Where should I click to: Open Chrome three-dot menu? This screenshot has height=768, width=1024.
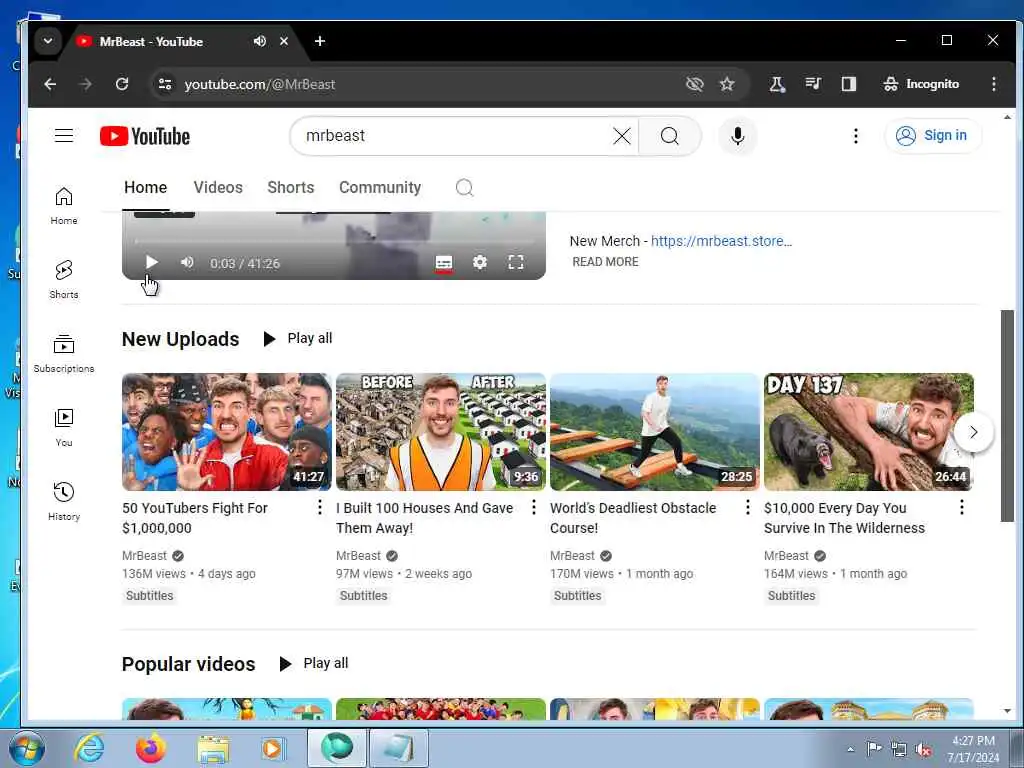pyautogui.click(x=993, y=84)
